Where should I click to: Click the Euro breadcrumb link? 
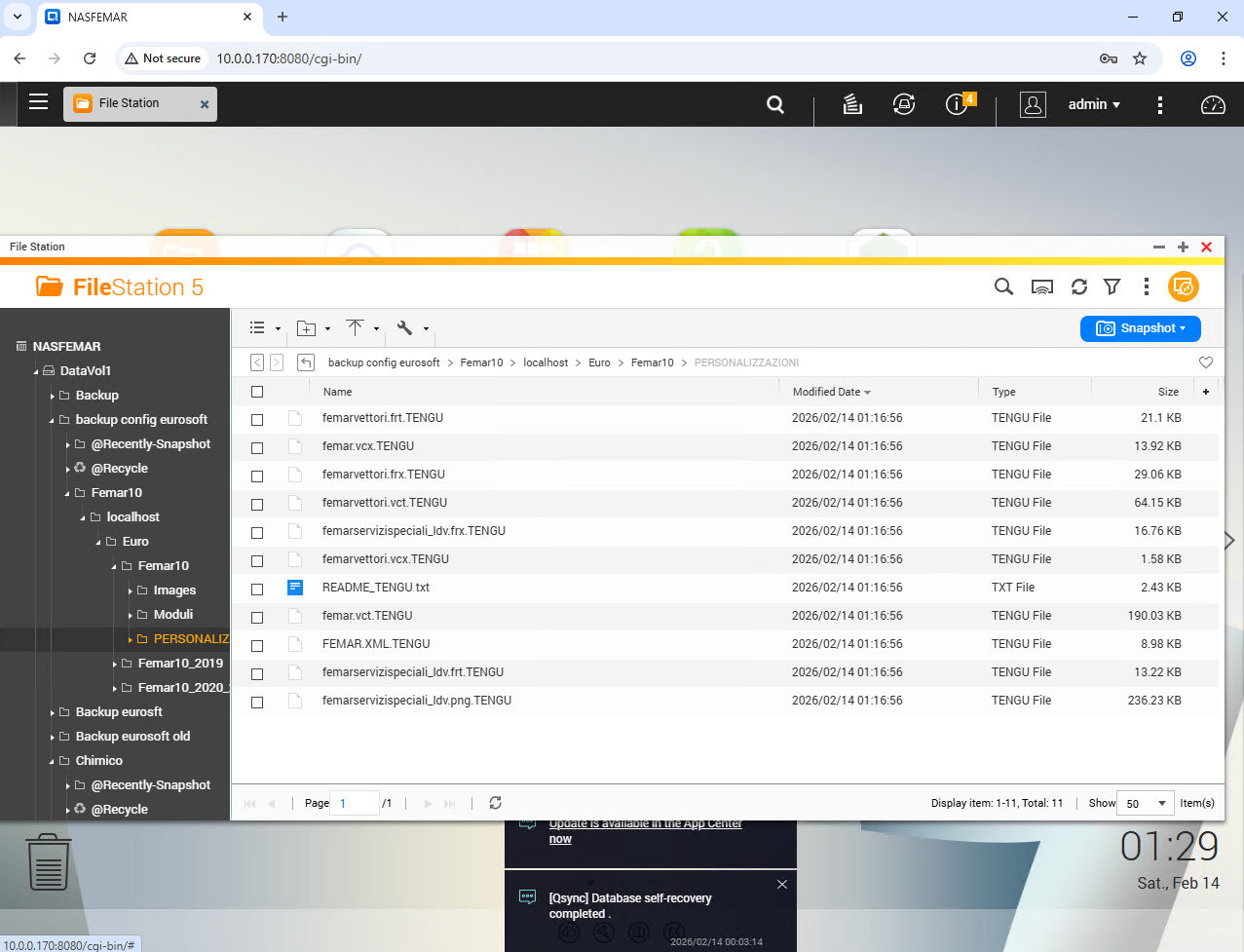(599, 362)
